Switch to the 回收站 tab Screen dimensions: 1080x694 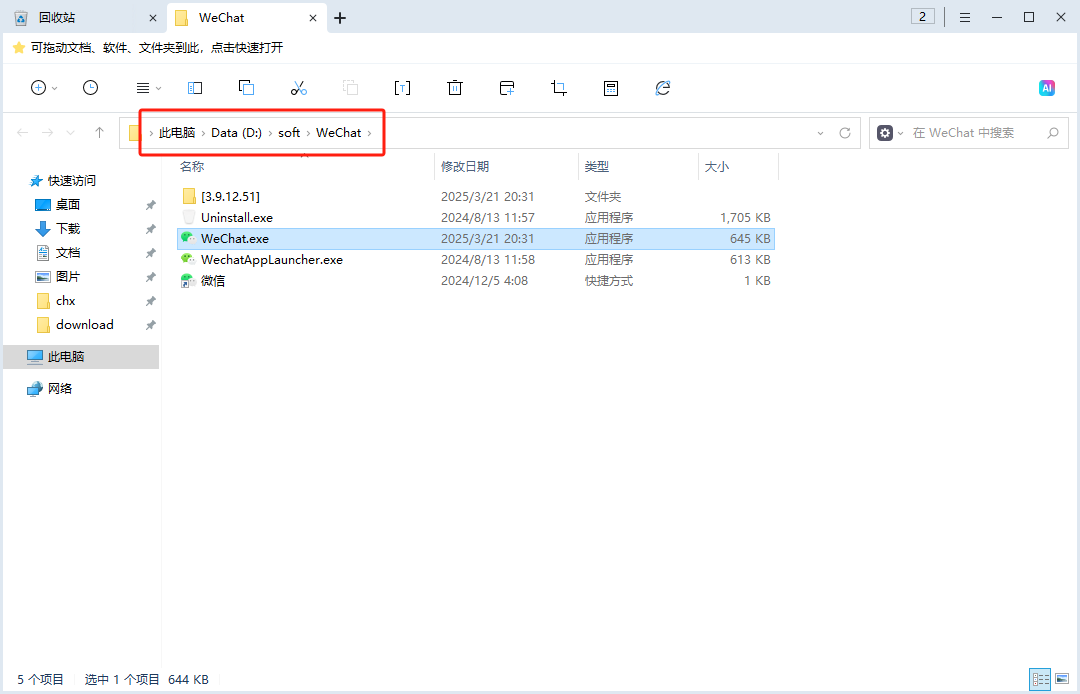pos(83,18)
